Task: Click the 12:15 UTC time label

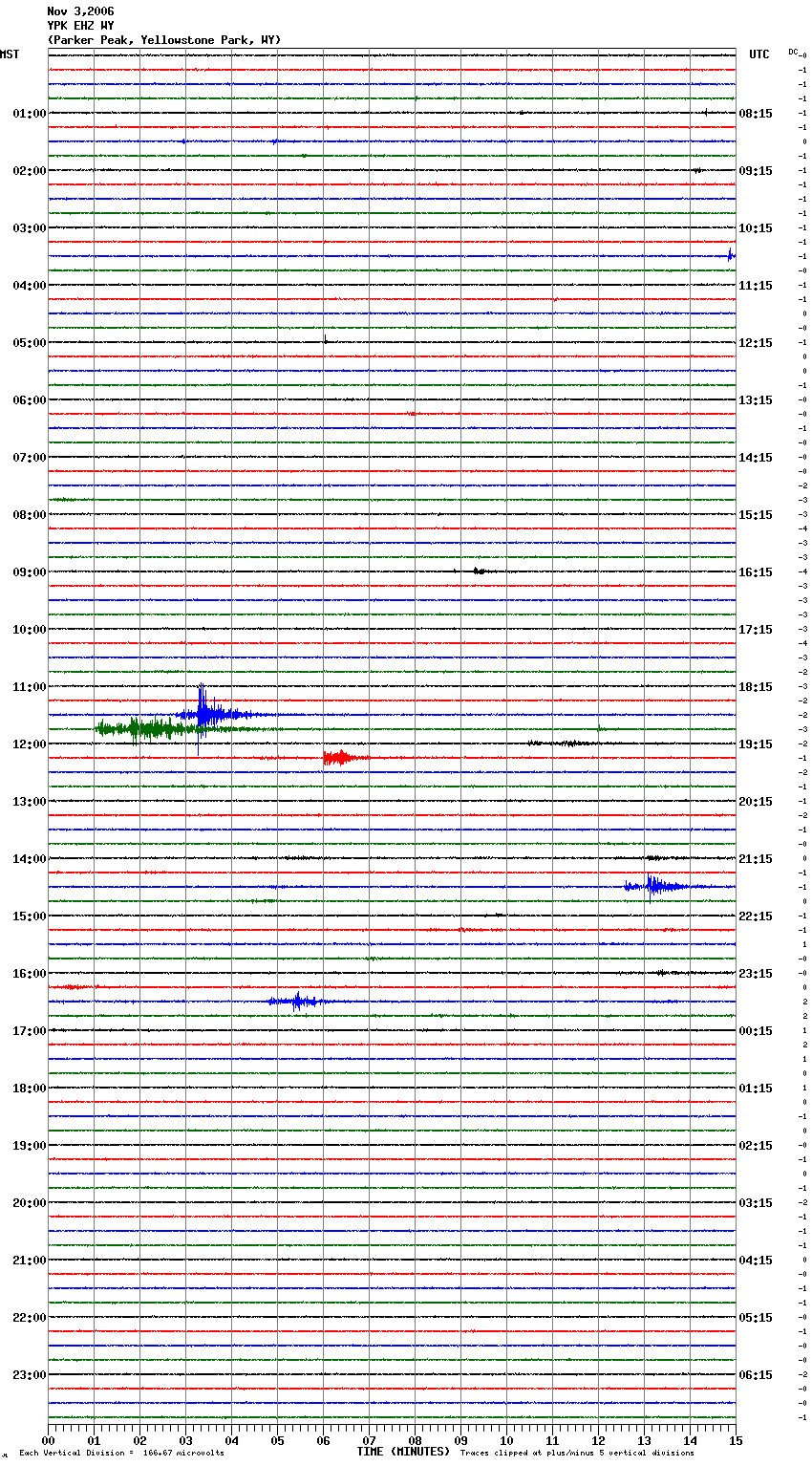Action: [756, 343]
